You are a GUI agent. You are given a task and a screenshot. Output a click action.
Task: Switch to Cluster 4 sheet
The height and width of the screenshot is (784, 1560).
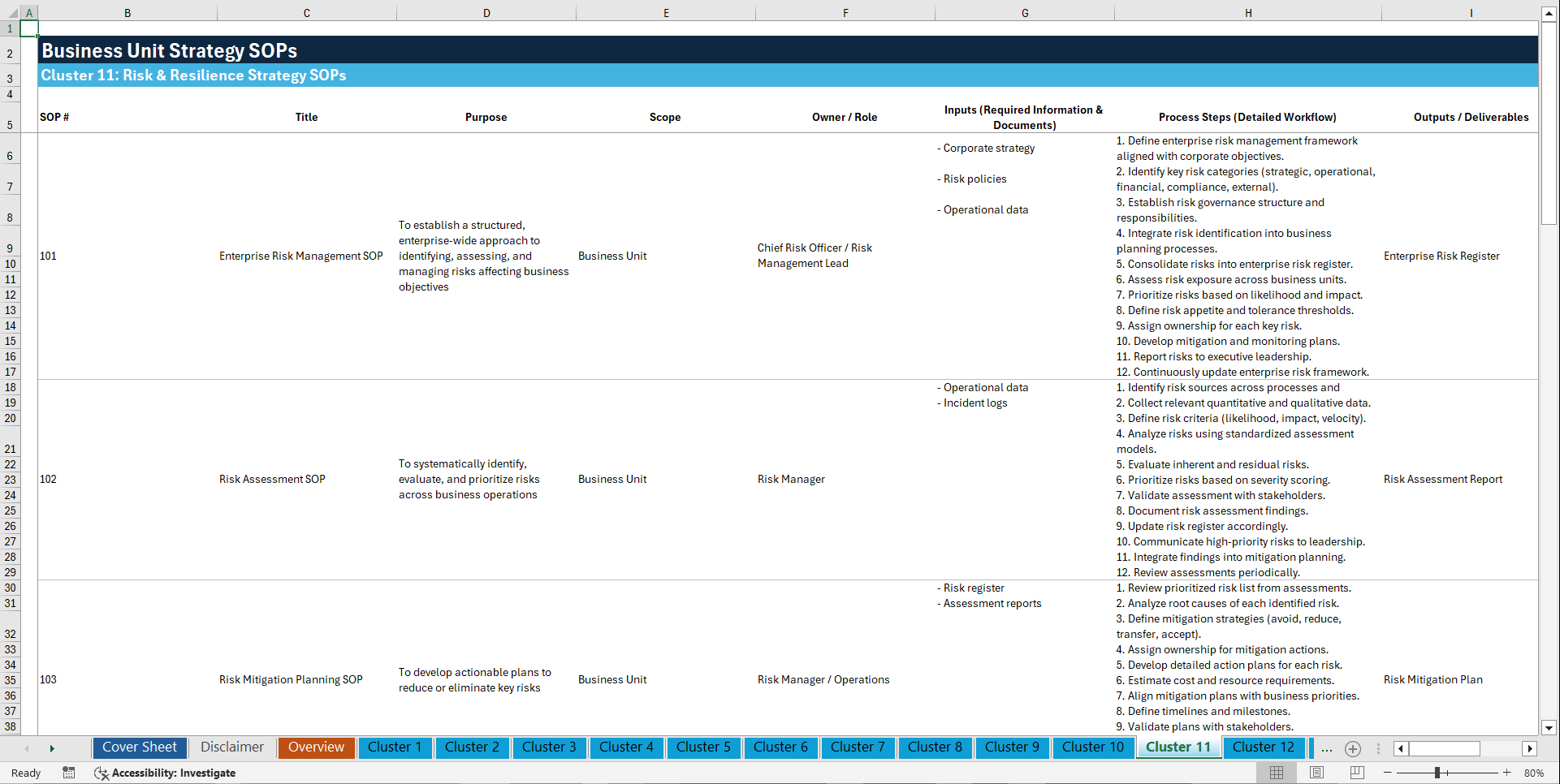pyautogui.click(x=626, y=747)
